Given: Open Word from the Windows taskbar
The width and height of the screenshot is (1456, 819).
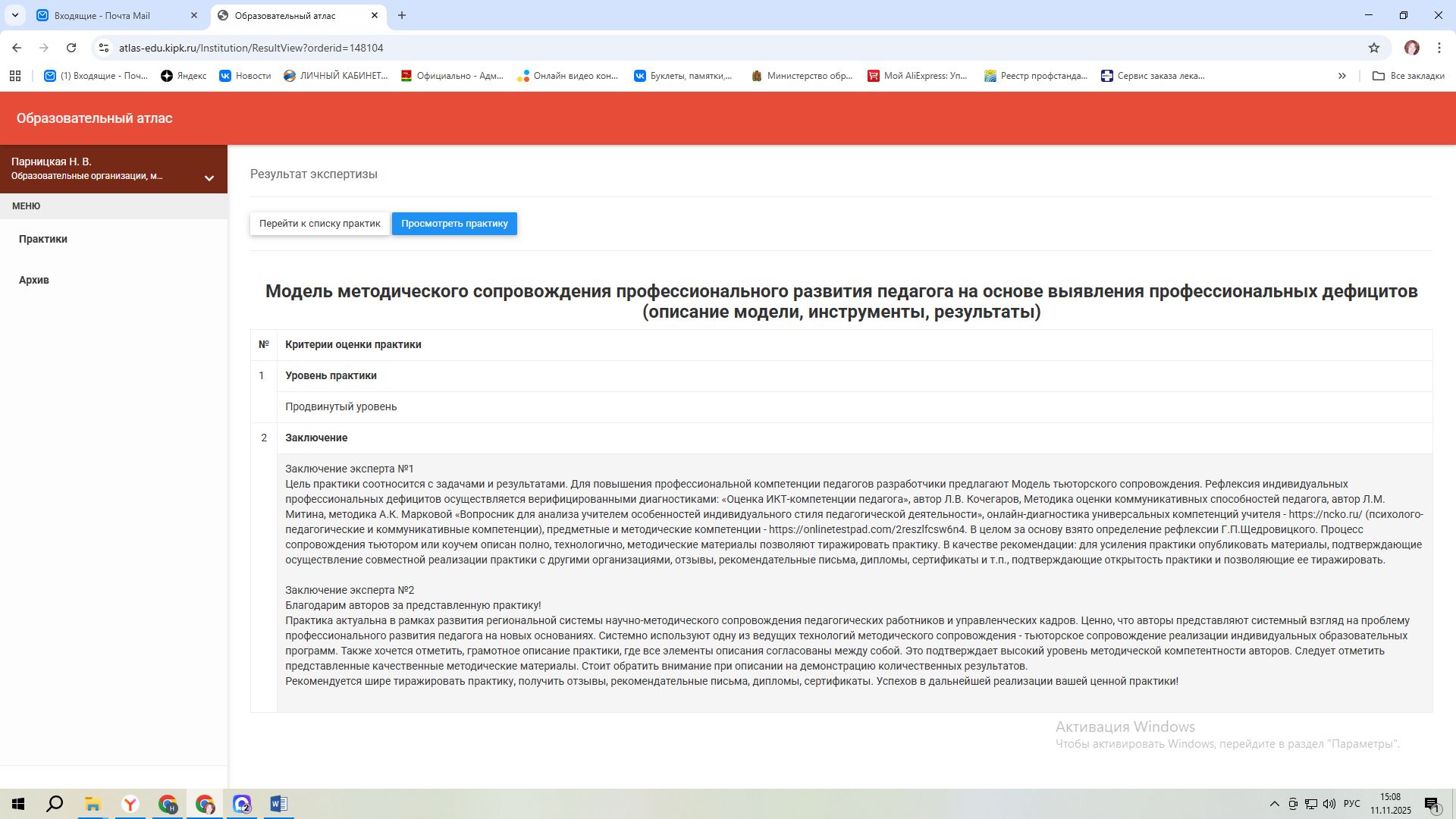Looking at the screenshot, I should pyautogui.click(x=278, y=804).
